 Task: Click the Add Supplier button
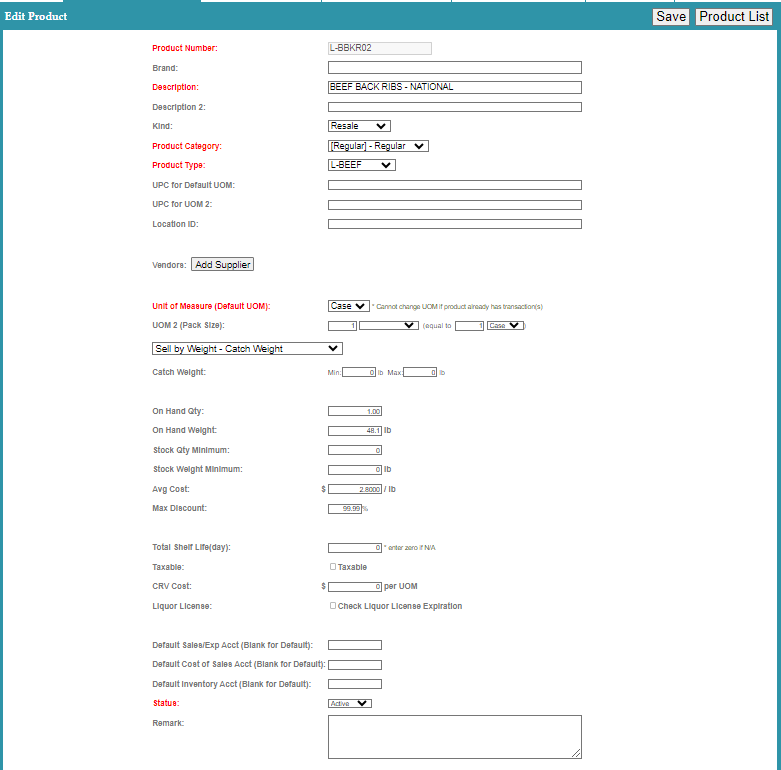pos(223,265)
